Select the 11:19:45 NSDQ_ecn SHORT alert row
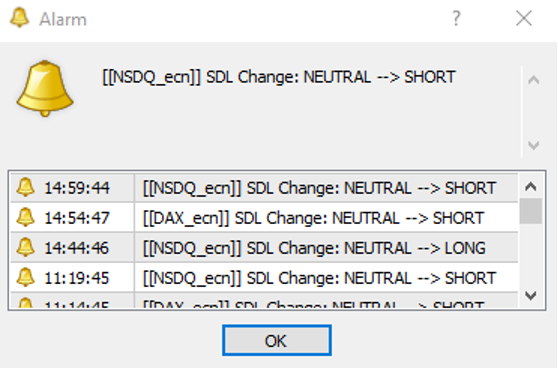 (264, 278)
